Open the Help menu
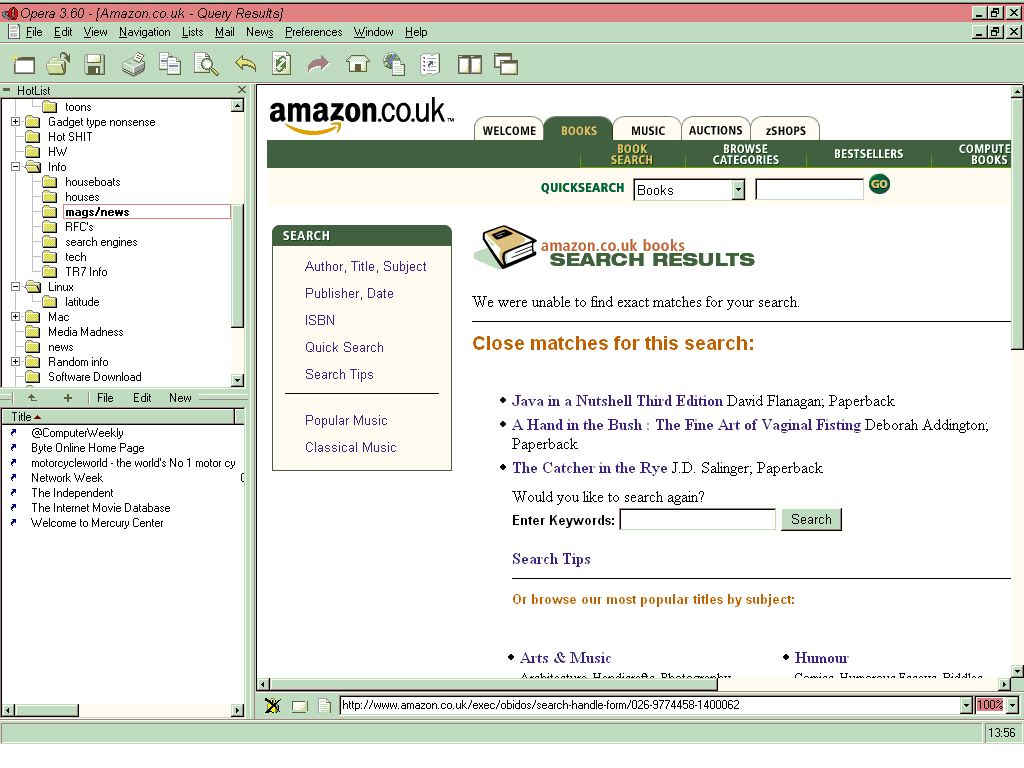 coord(416,32)
